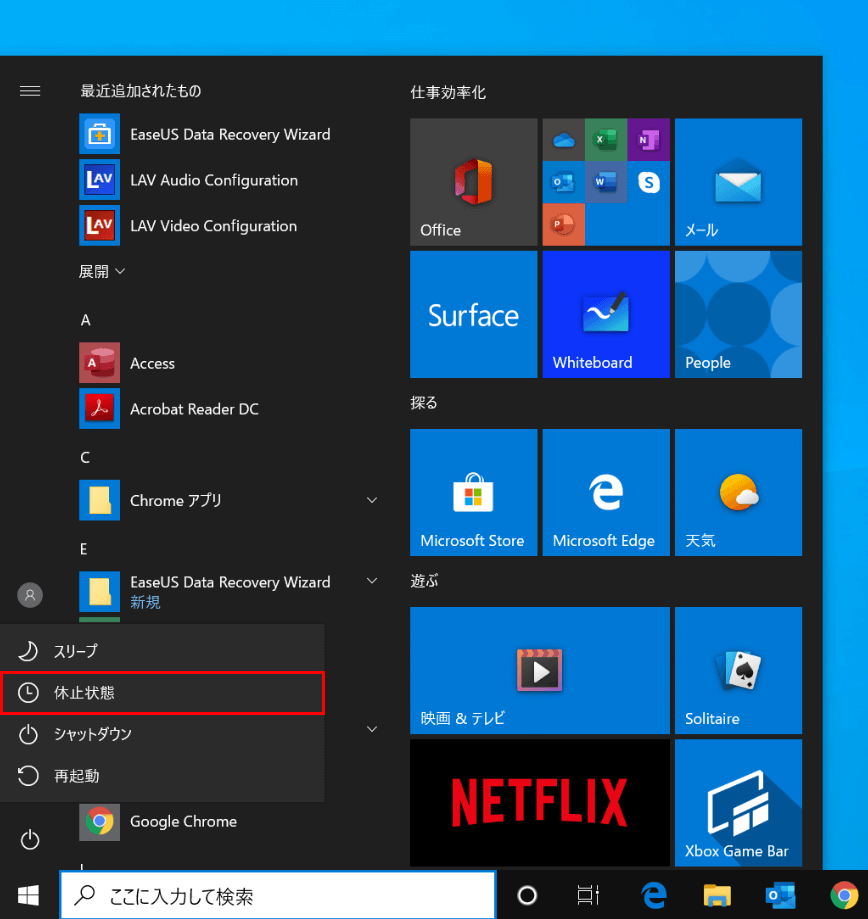Open the 天気 weather tile
The width and height of the screenshot is (868, 919).
[738, 492]
